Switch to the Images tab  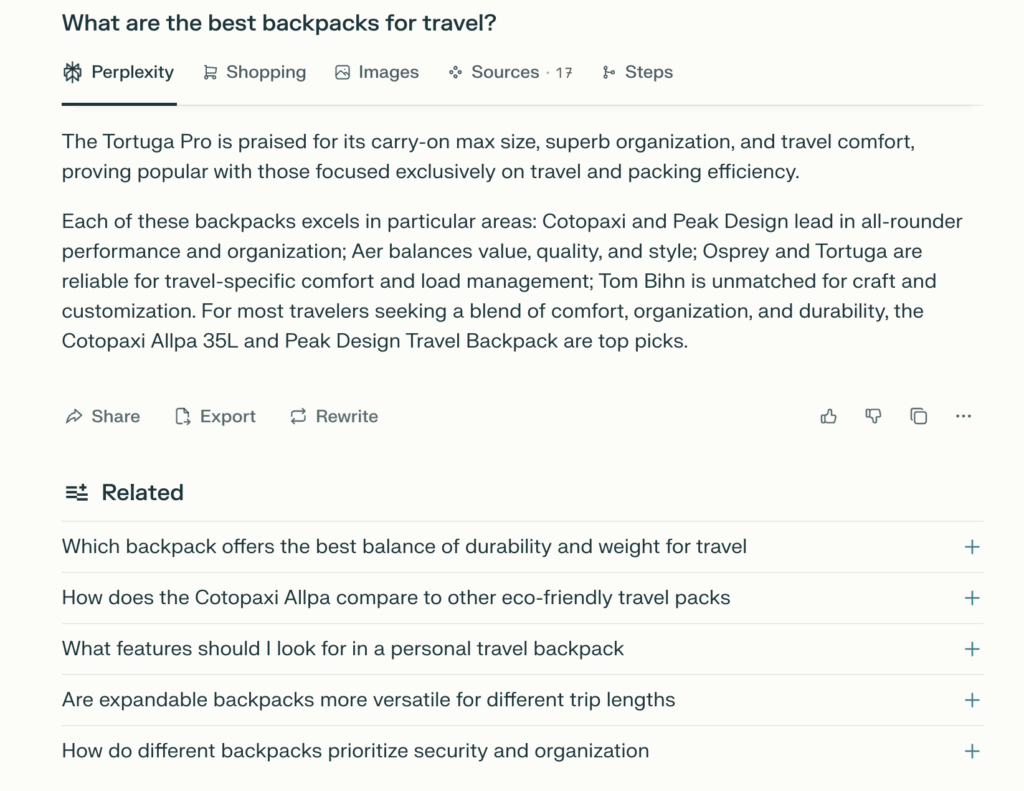coord(377,72)
